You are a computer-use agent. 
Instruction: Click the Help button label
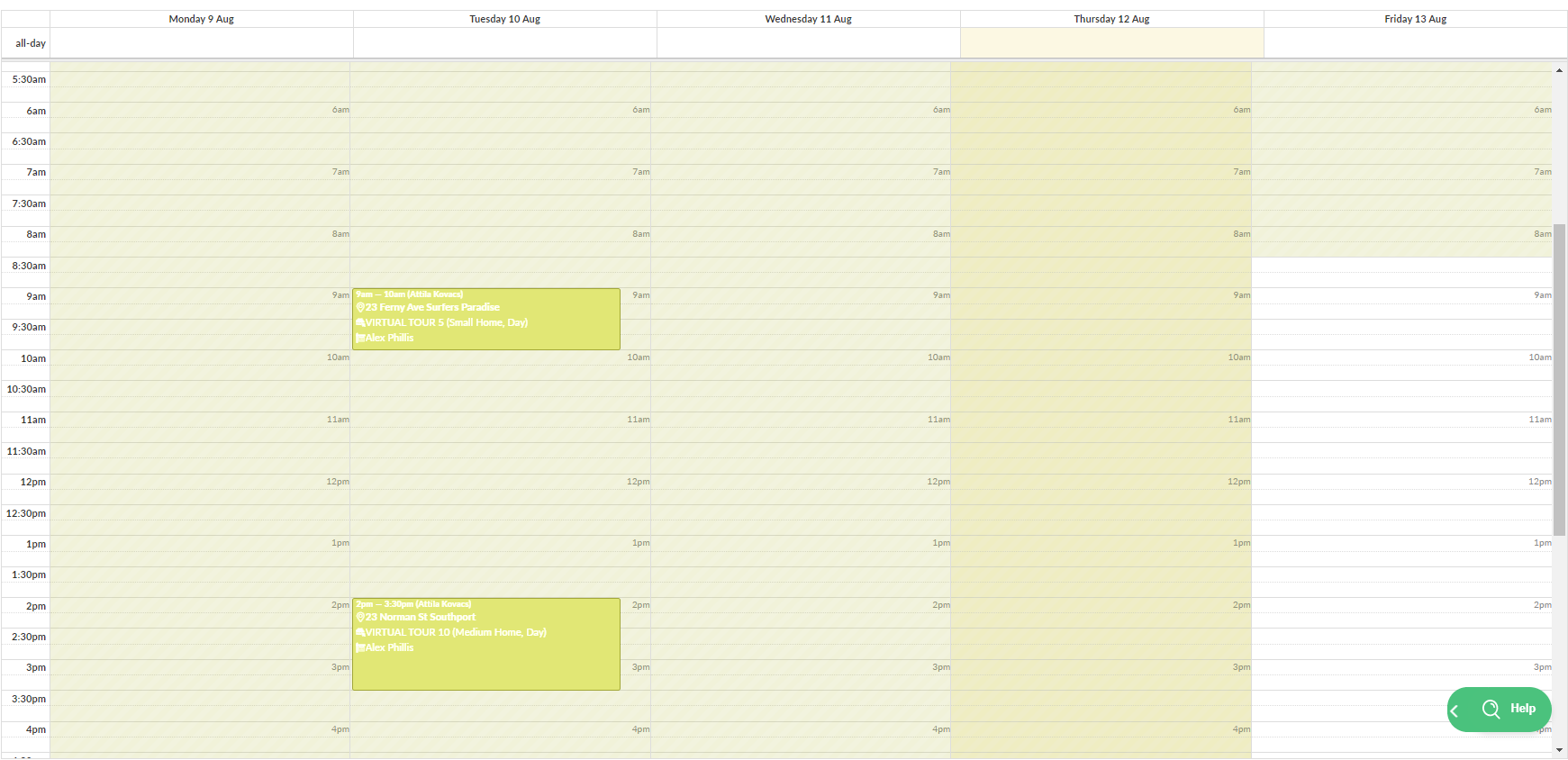coord(1522,709)
